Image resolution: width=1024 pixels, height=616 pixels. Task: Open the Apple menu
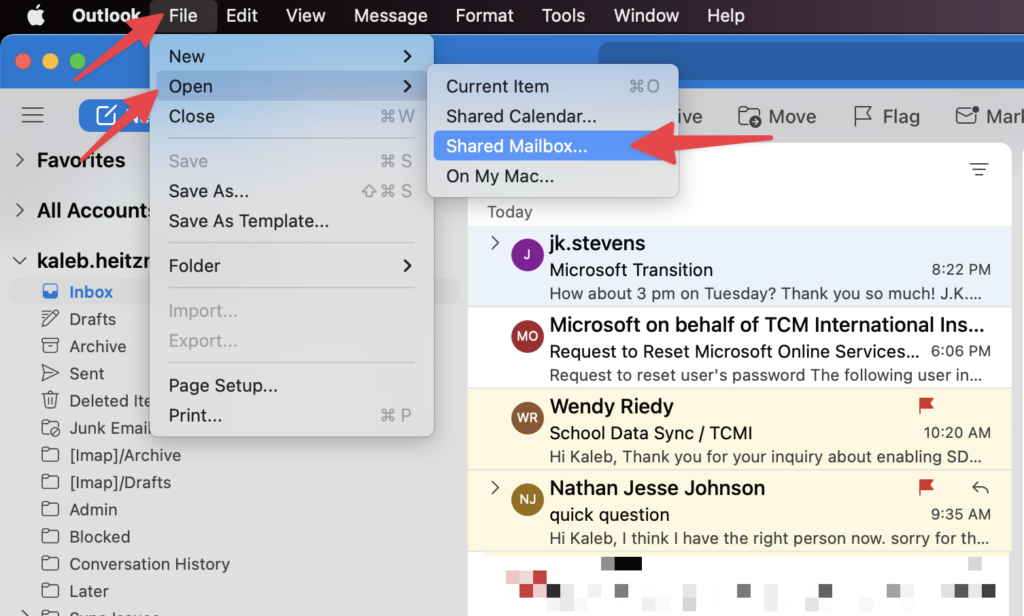35,15
